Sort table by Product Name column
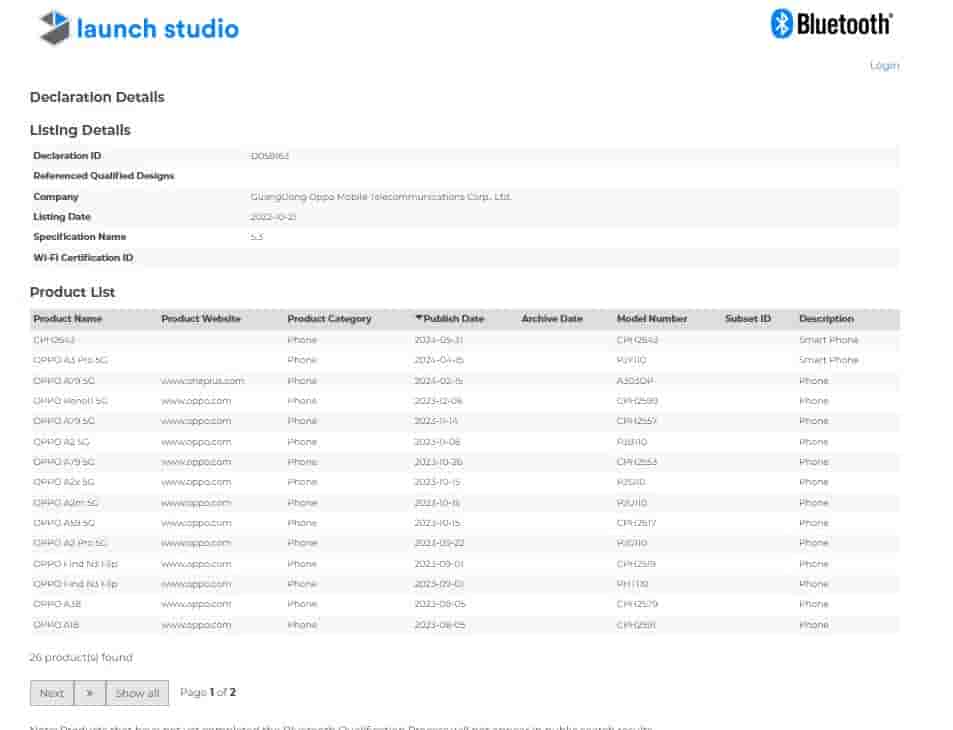 67,319
